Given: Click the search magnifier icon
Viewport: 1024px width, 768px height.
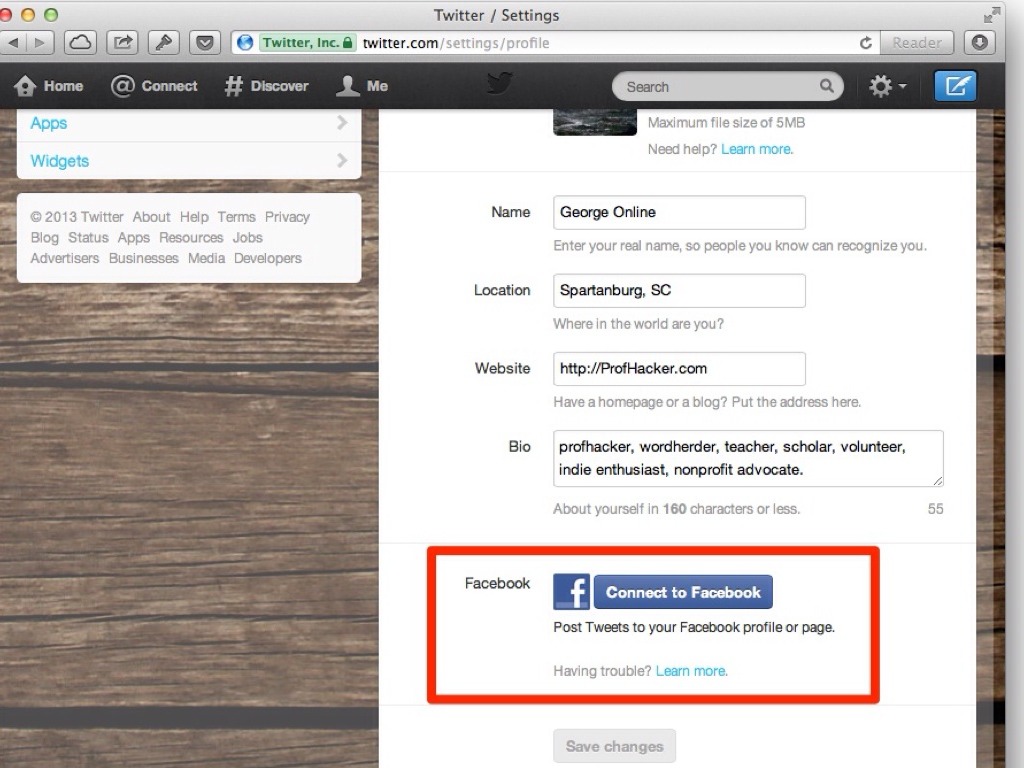Looking at the screenshot, I should tap(826, 86).
